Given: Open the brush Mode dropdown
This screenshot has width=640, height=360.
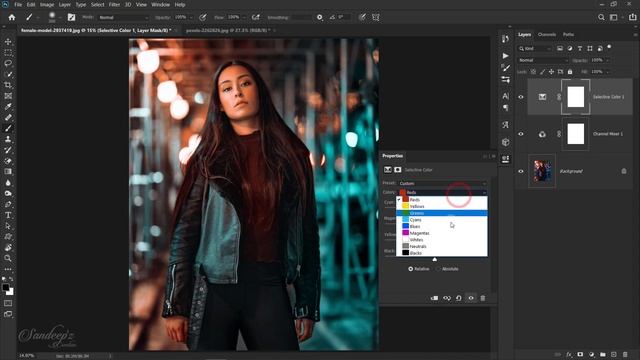Looking at the screenshot, I should click(x=123, y=18).
